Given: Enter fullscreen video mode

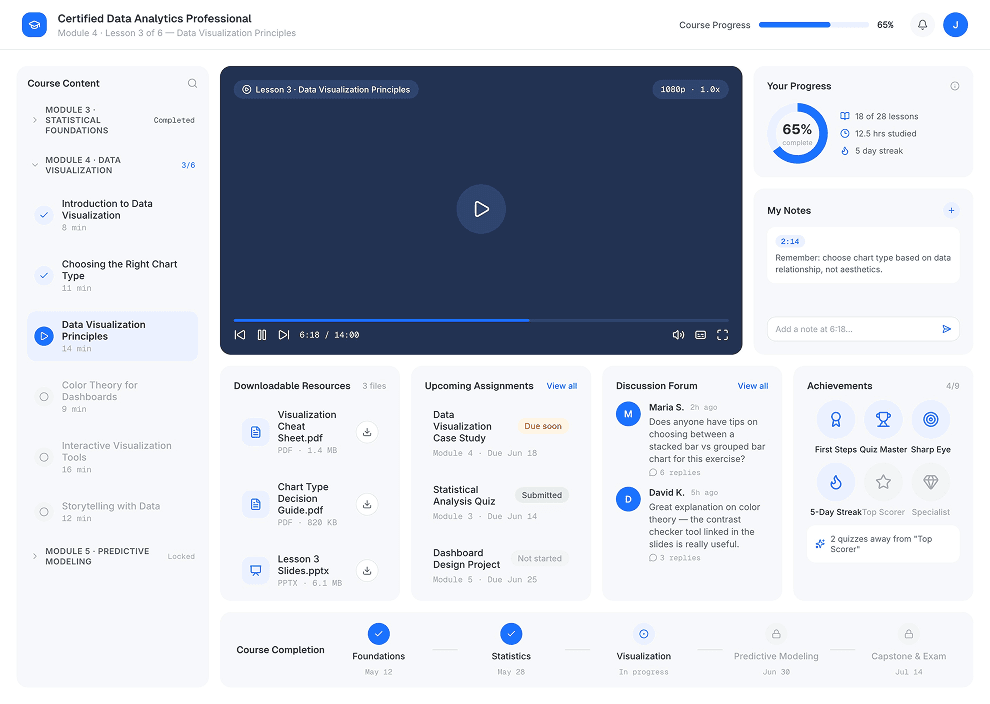Looking at the screenshot, I should coord(722,335).
